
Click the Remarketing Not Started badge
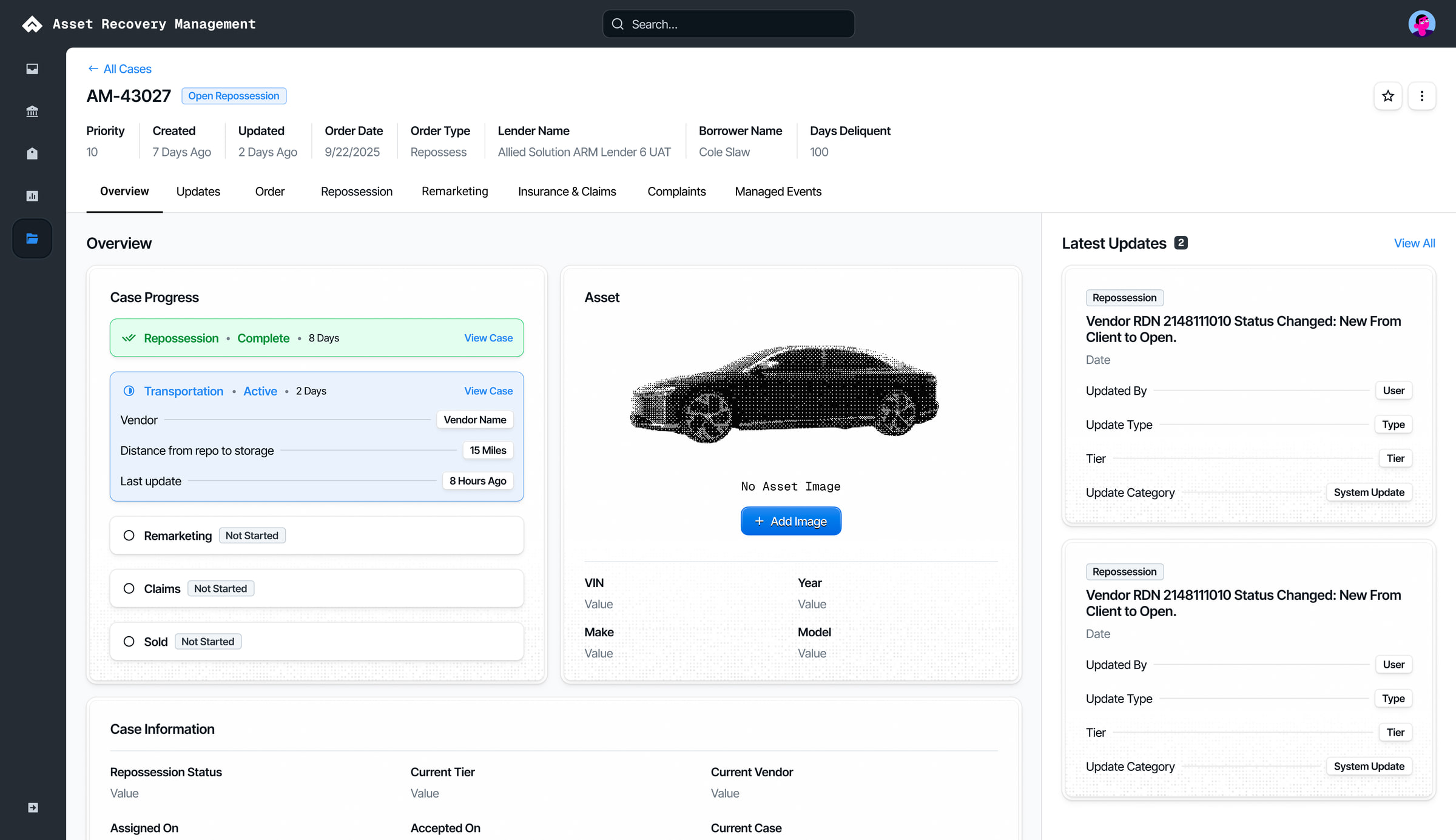point(252,536)
